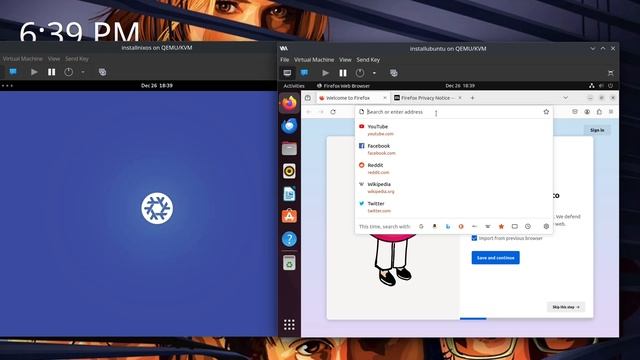Open the Save to Pocket icon in Firefox
This screenshot has height=360, width=640.
[x=575, y=112]
